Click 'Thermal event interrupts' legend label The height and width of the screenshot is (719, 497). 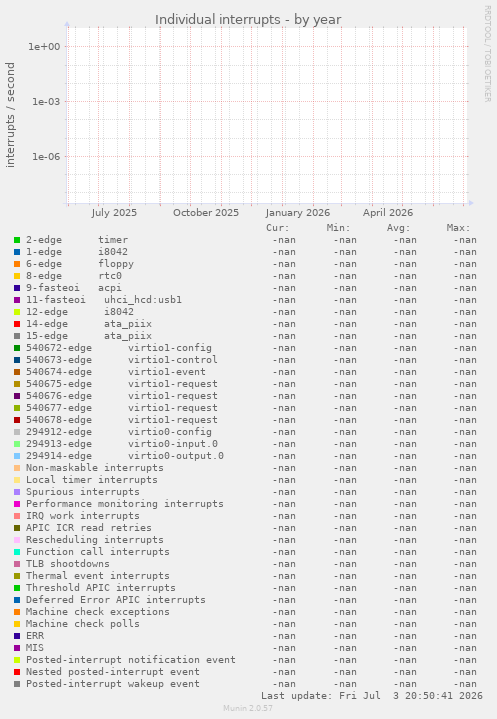point(98,575)
